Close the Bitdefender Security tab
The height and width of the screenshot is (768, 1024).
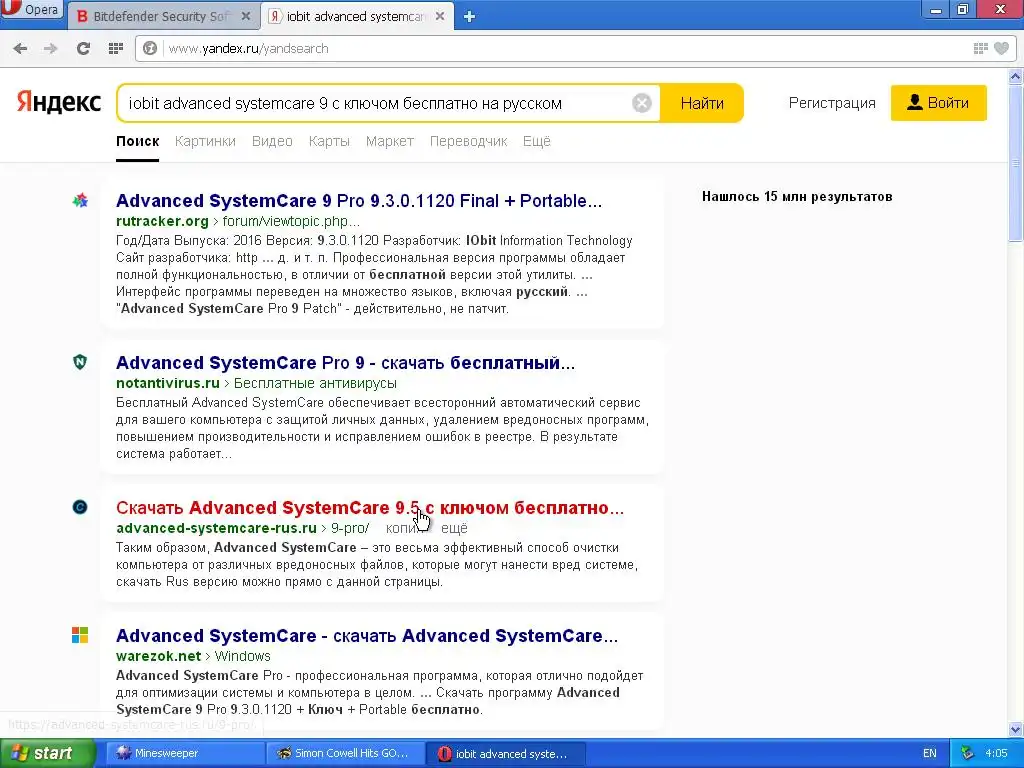click(246, 16)
